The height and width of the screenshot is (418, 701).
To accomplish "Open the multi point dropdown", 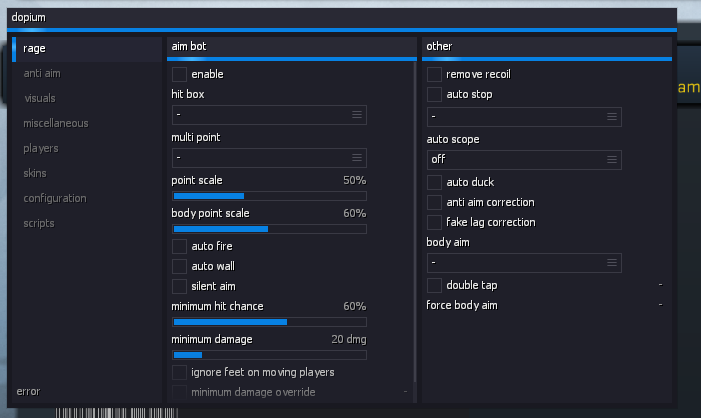I will pos(269,158).
